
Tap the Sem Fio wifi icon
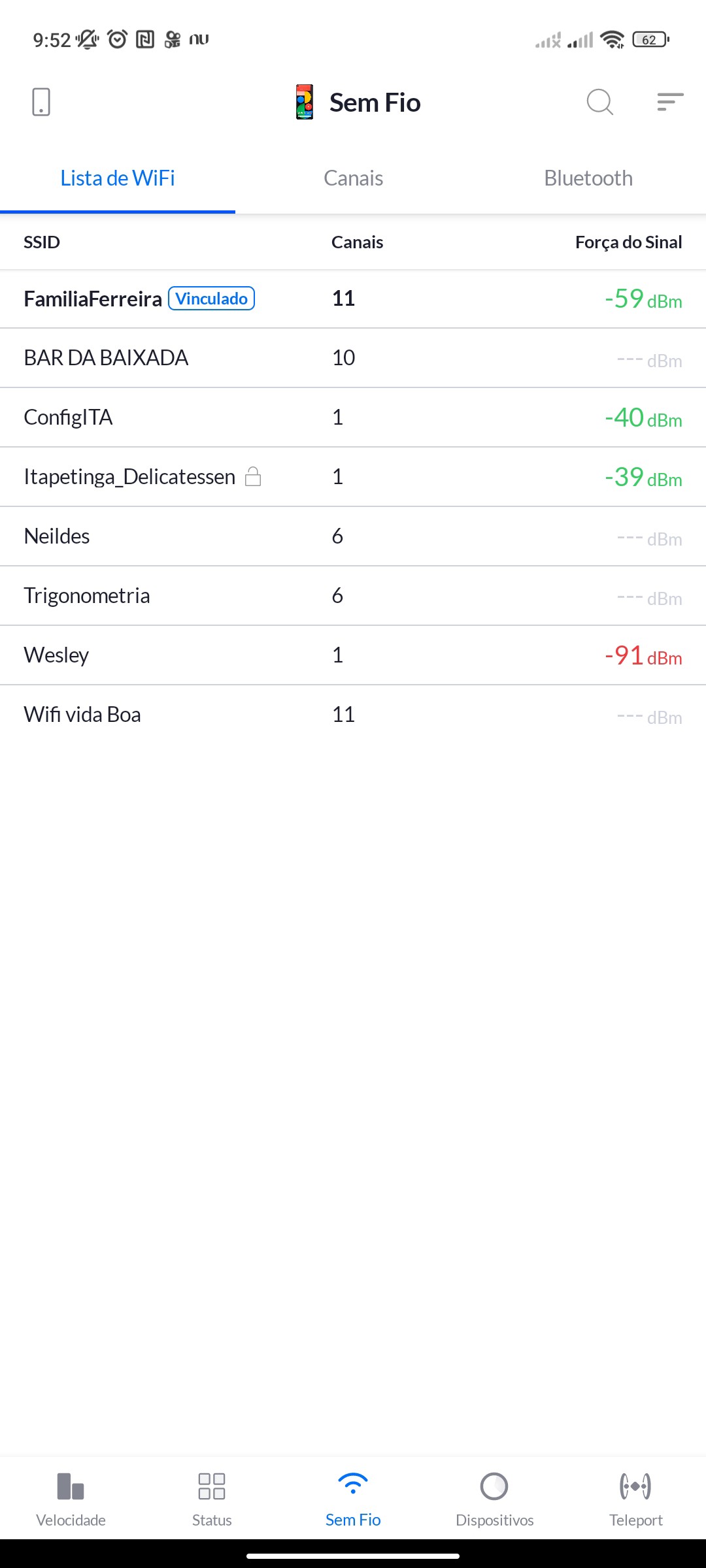pos(353,1484)
